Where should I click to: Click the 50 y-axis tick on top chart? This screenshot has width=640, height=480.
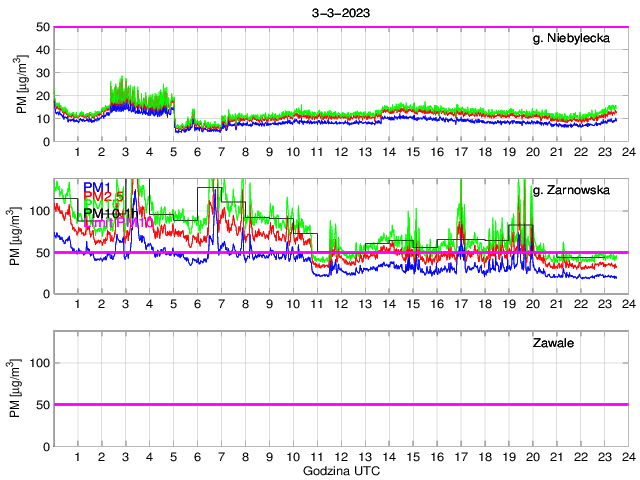(x=40, y=27)
